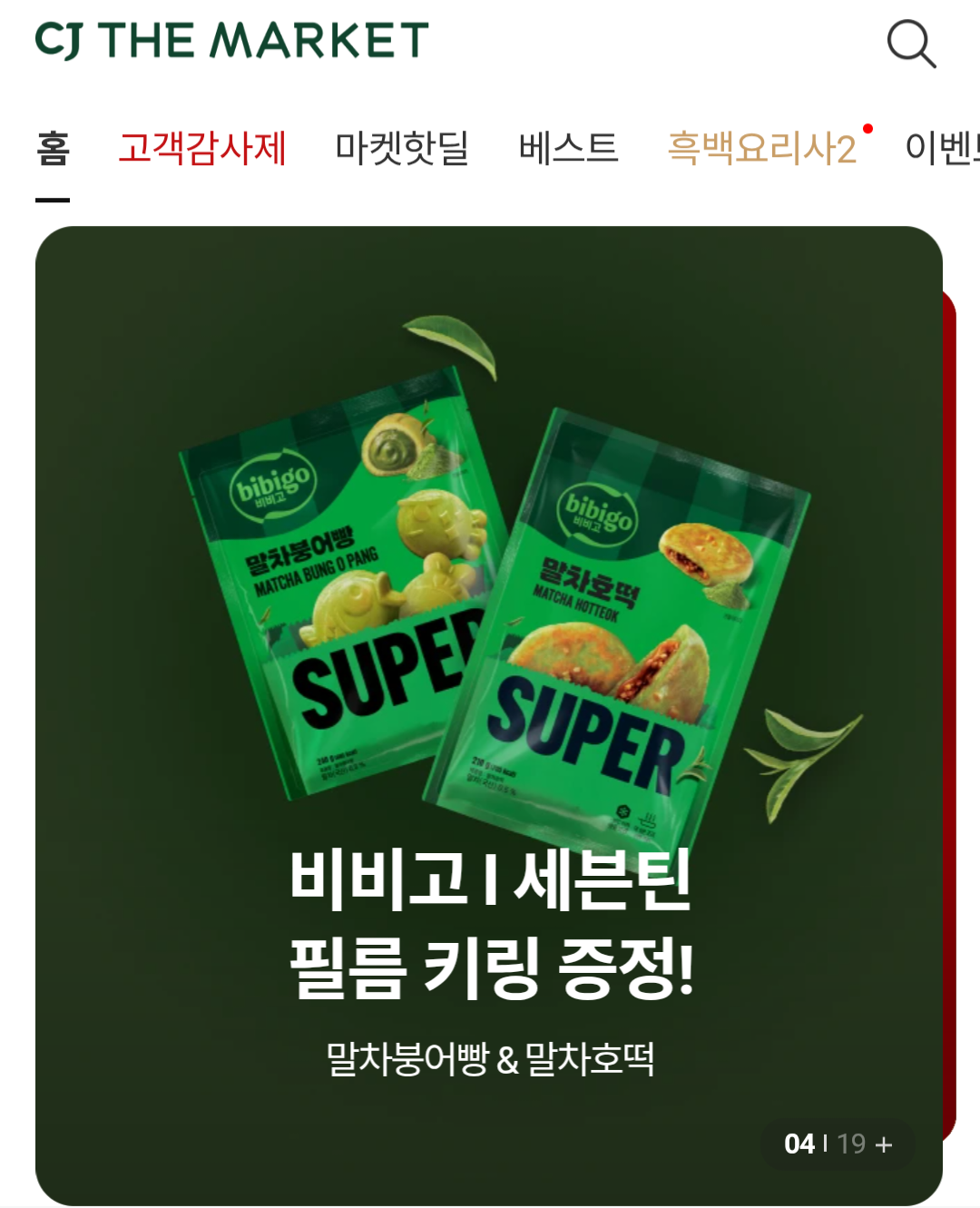Tap the tea leaf above the packages
The height and width of the screenshot is (1208, 980).
pos(452,344)
